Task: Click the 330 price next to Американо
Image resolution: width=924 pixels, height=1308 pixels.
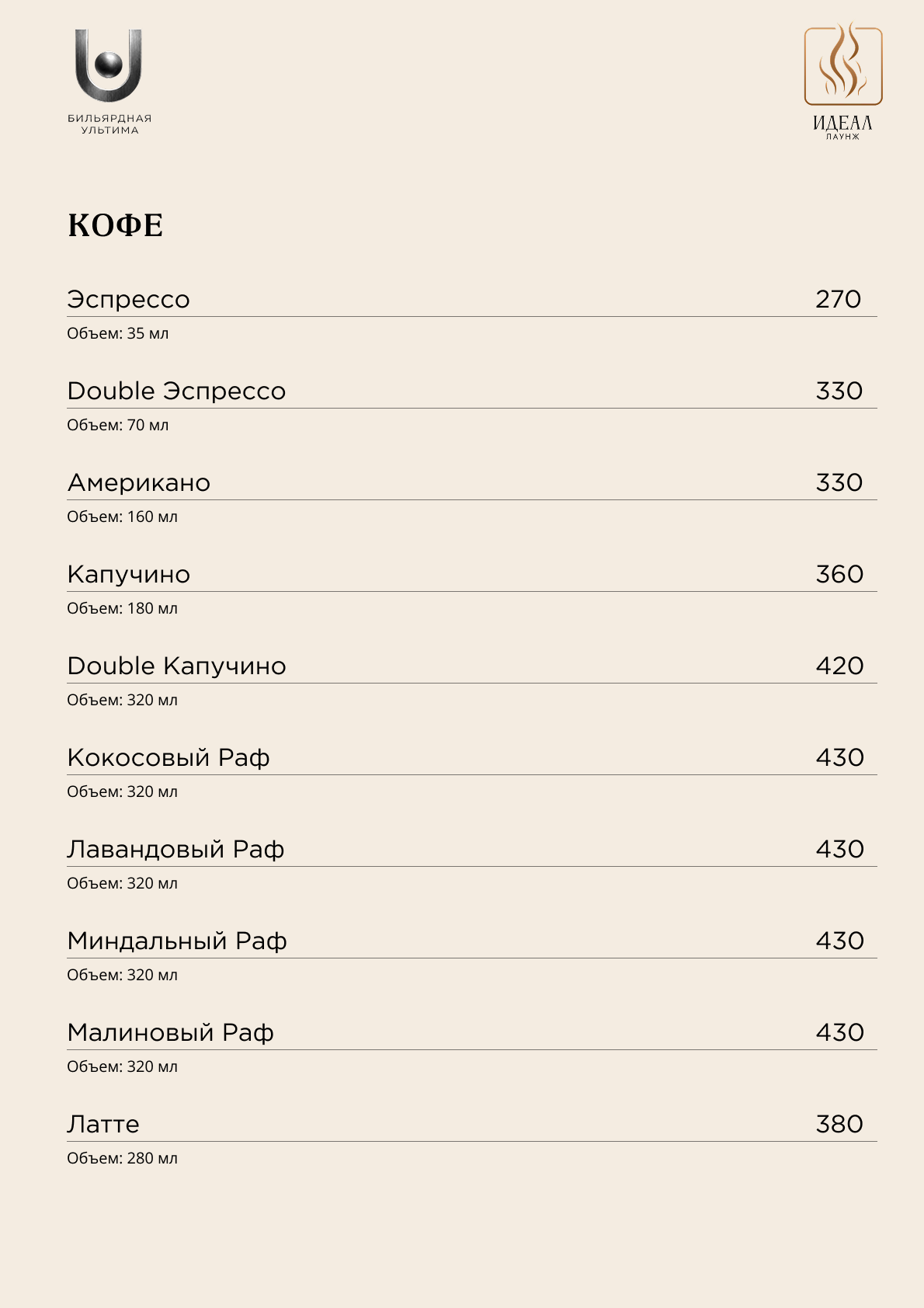Action: tap(839, 482)
